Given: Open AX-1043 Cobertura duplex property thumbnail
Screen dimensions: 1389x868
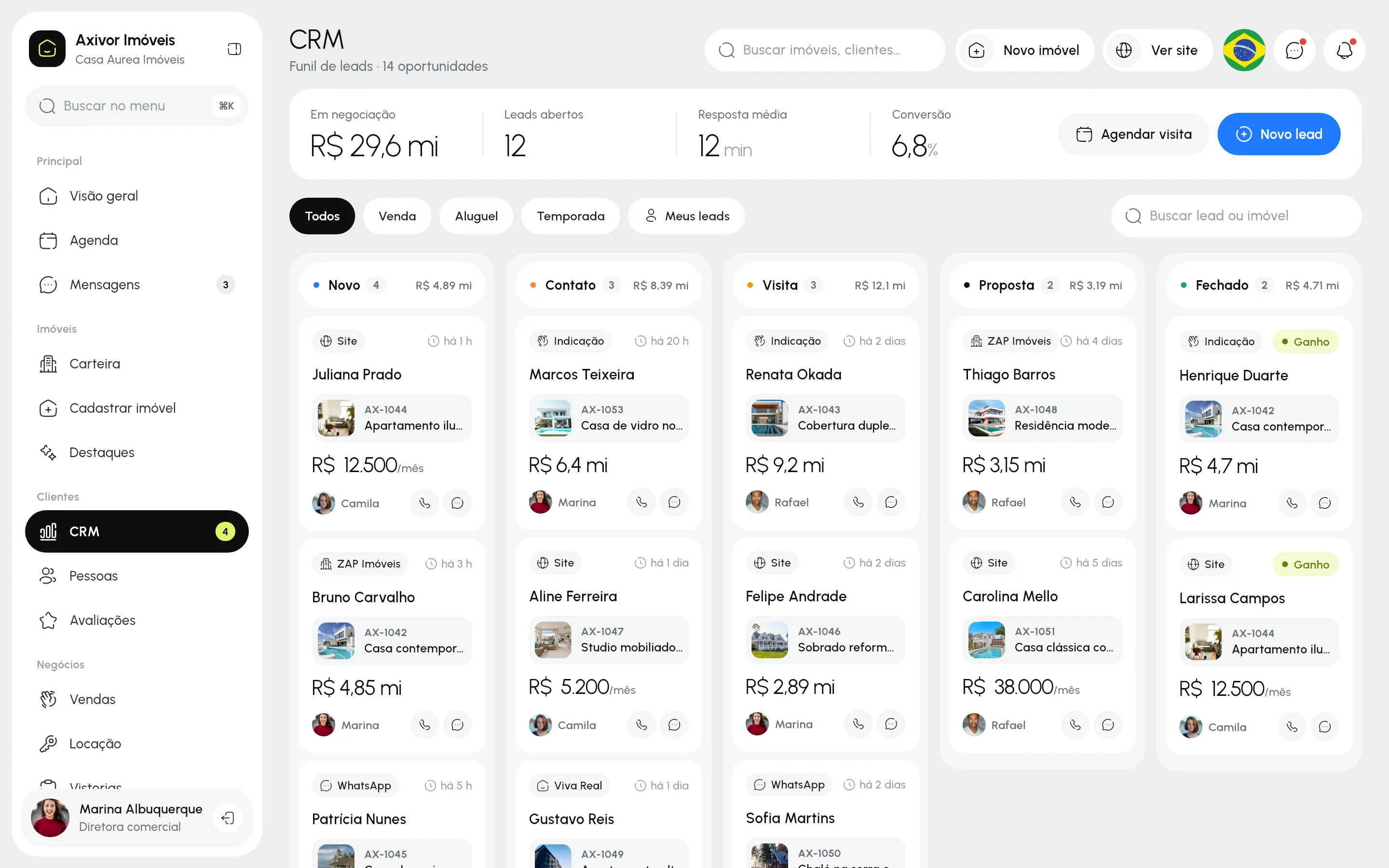Looking at the screenshot, I should [769, 418].
